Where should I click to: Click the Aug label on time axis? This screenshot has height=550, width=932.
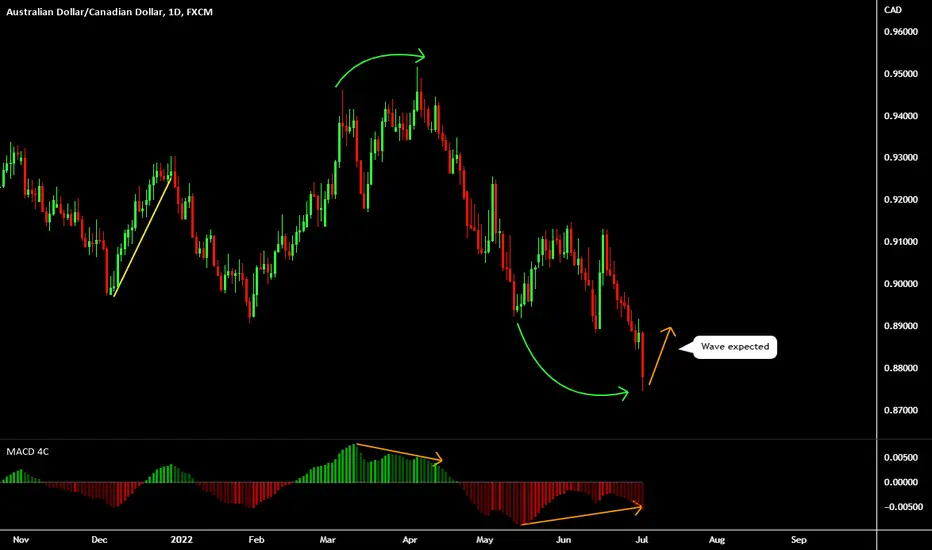[717, 540]
